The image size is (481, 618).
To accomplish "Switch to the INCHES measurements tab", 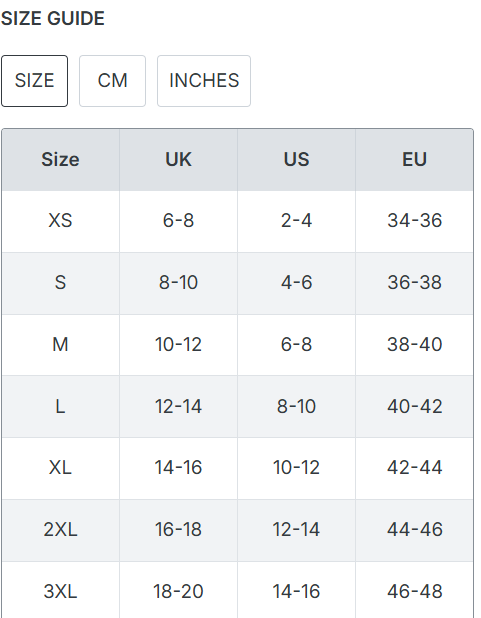I will tap(204, 81).
